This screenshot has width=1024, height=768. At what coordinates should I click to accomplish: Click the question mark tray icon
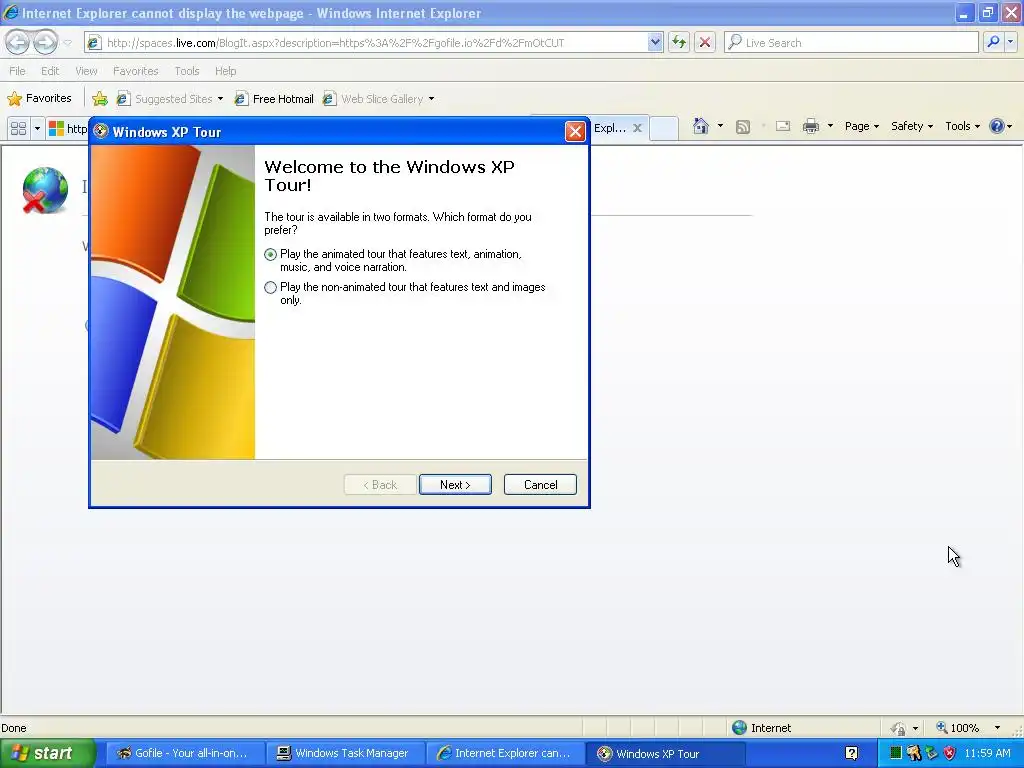coord(851,753)
